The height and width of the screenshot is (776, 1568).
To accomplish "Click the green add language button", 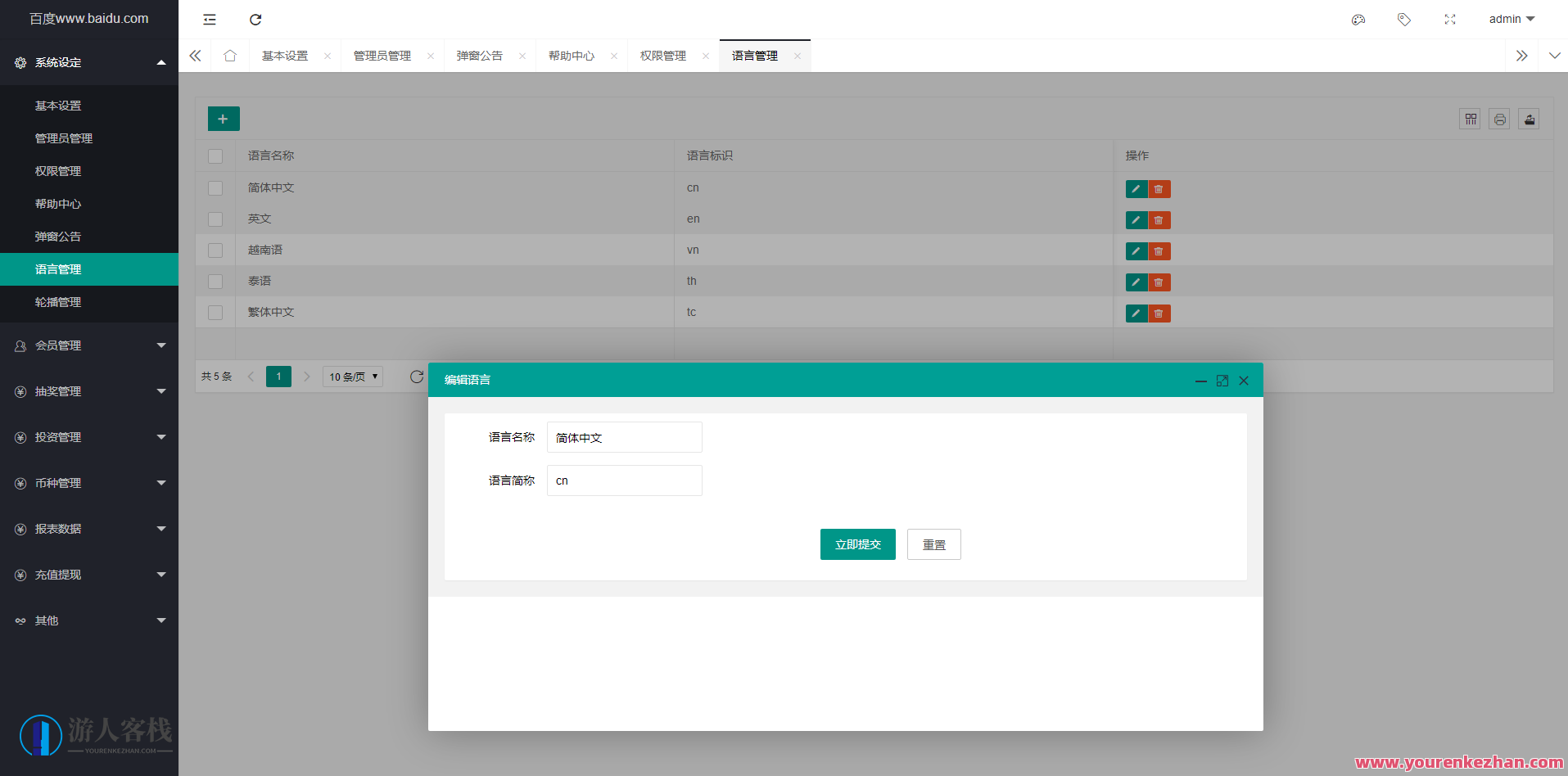I will click(x=223, y=119).
